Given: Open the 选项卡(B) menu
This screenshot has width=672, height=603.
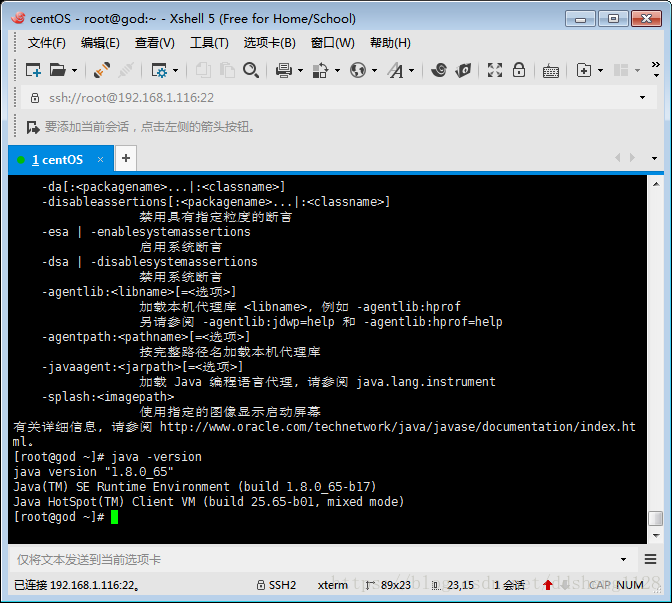Looking at the screenshot, I should coord(270,43).
